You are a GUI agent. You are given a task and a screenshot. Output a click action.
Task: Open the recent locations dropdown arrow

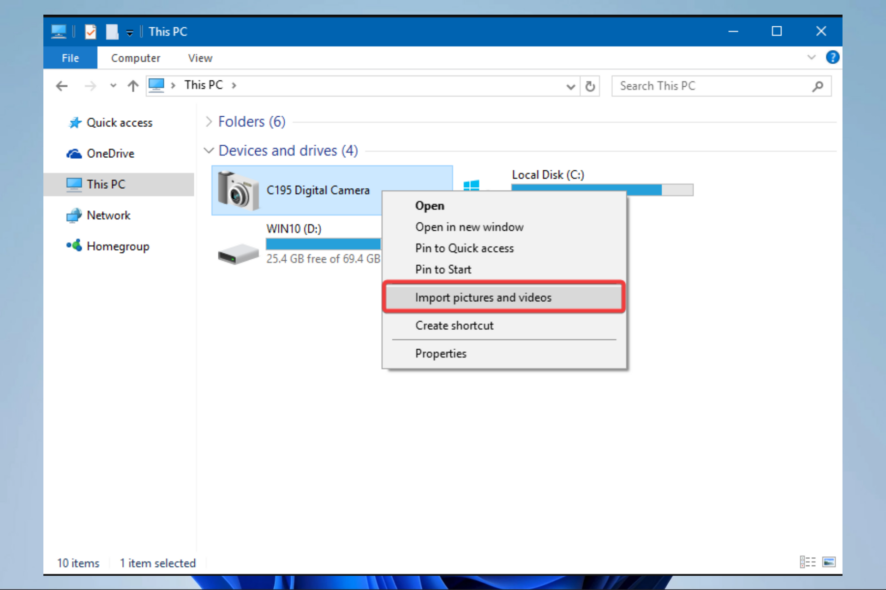(x=113, y=86)
